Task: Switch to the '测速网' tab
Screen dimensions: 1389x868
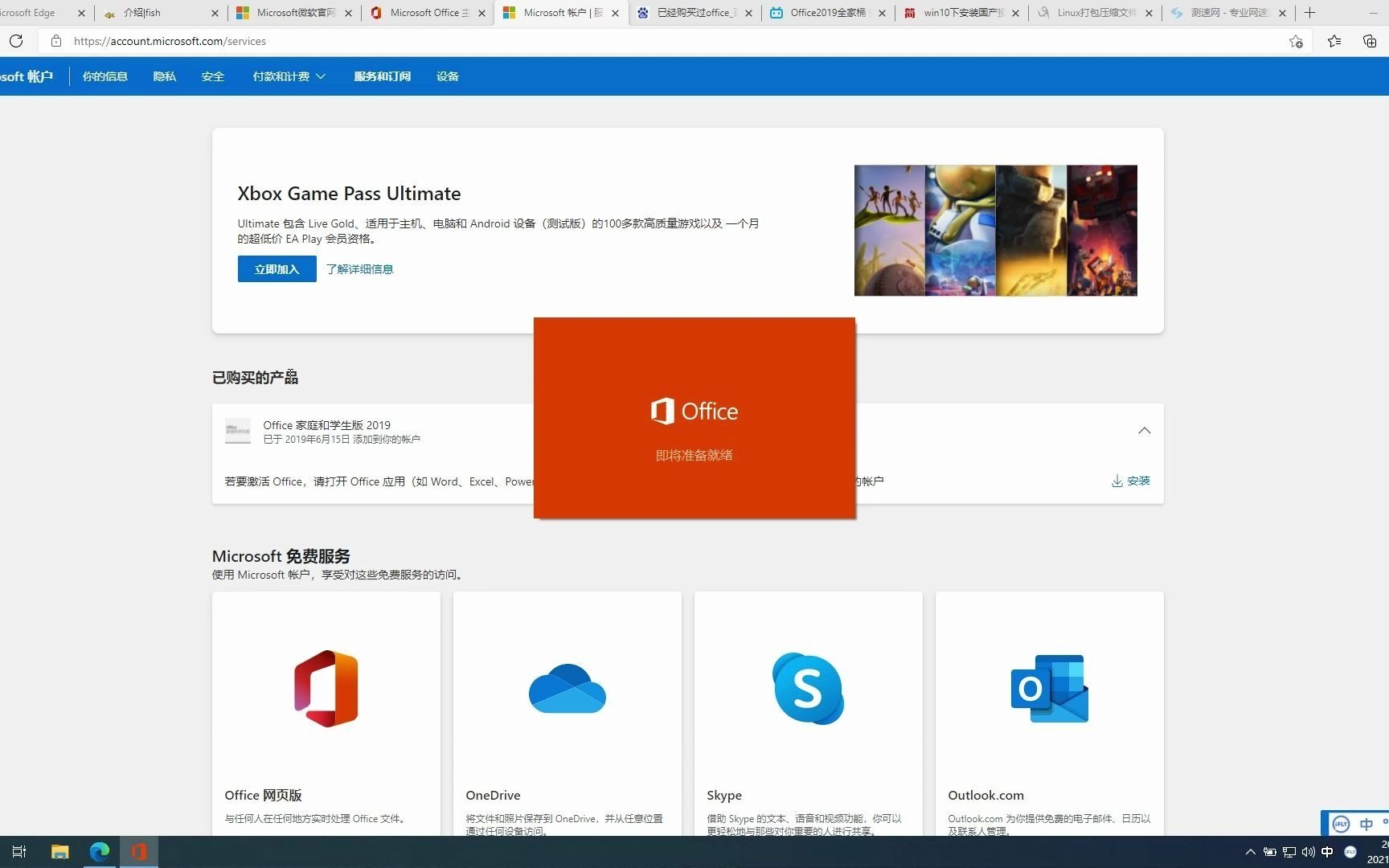Action: click(1229, 13)
